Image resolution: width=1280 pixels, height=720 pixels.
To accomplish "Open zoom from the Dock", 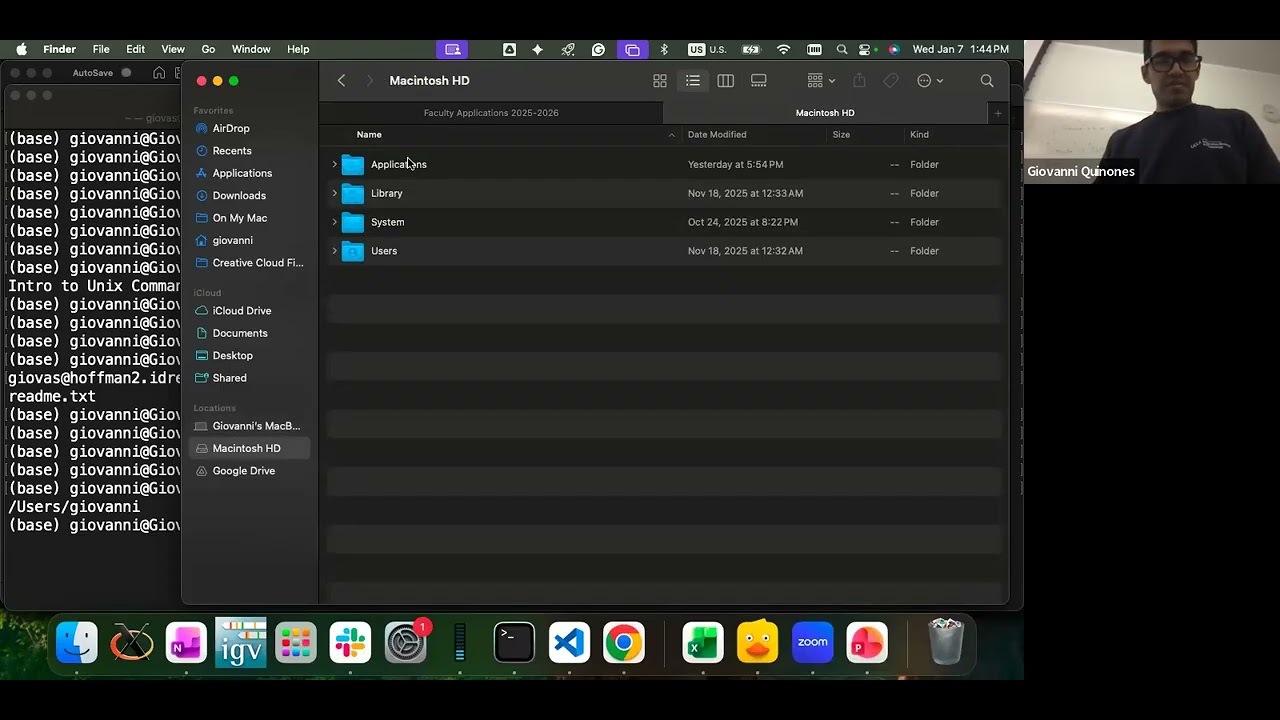I will [813, 643].
